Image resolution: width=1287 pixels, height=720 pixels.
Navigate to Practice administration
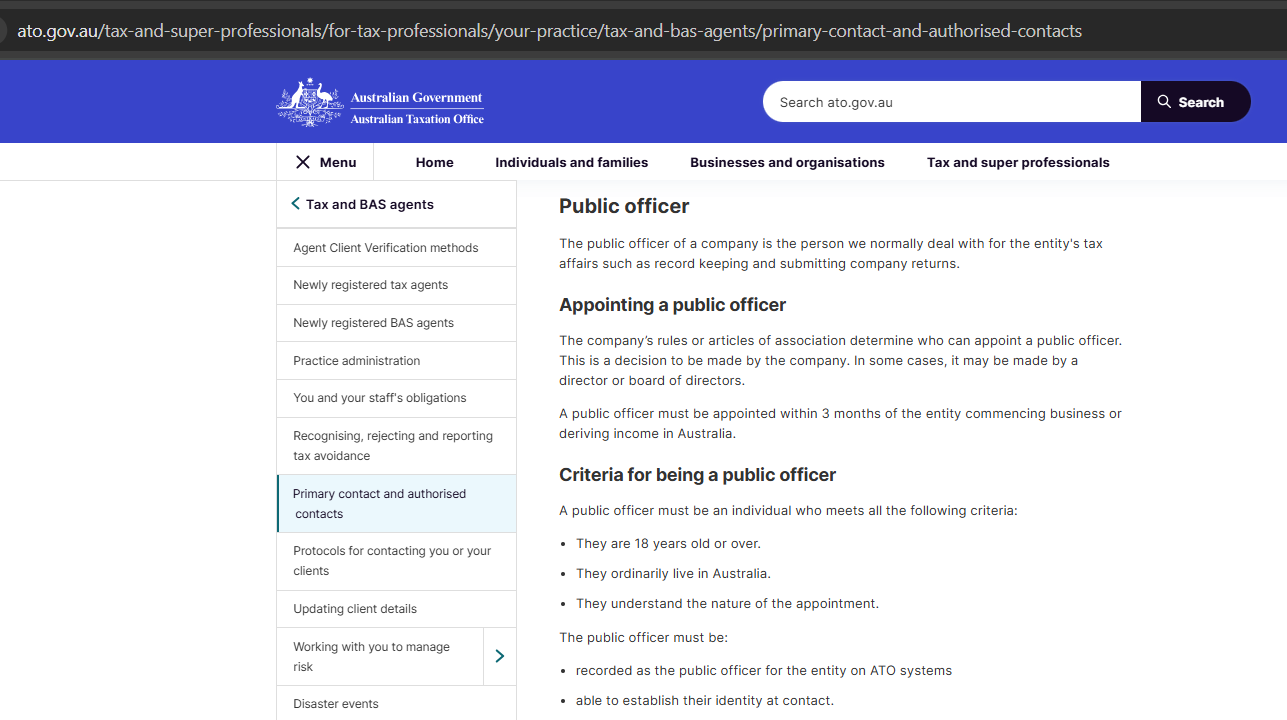[x=396, y=361]
